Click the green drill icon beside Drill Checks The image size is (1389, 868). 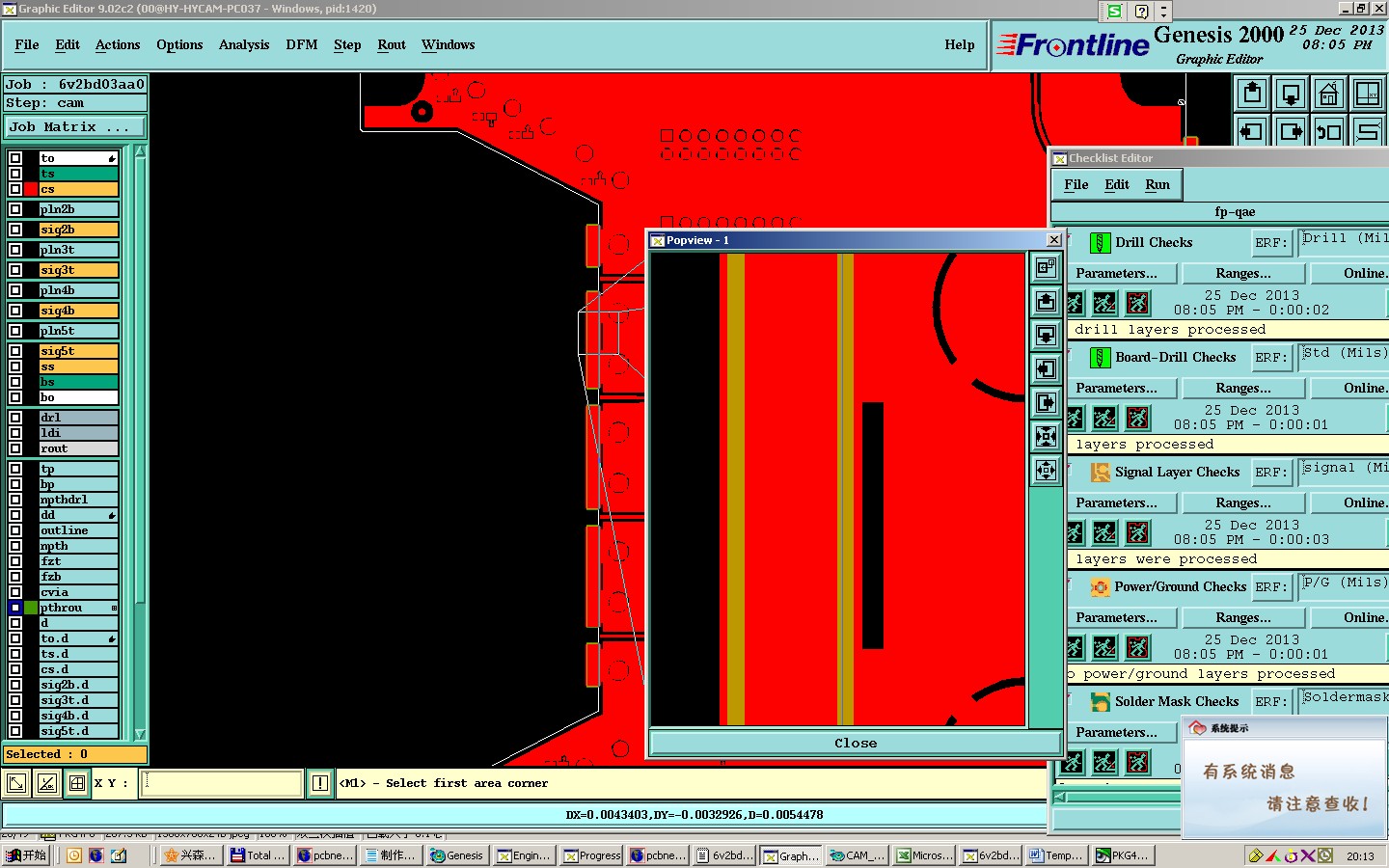click(x=1100, y=243)
